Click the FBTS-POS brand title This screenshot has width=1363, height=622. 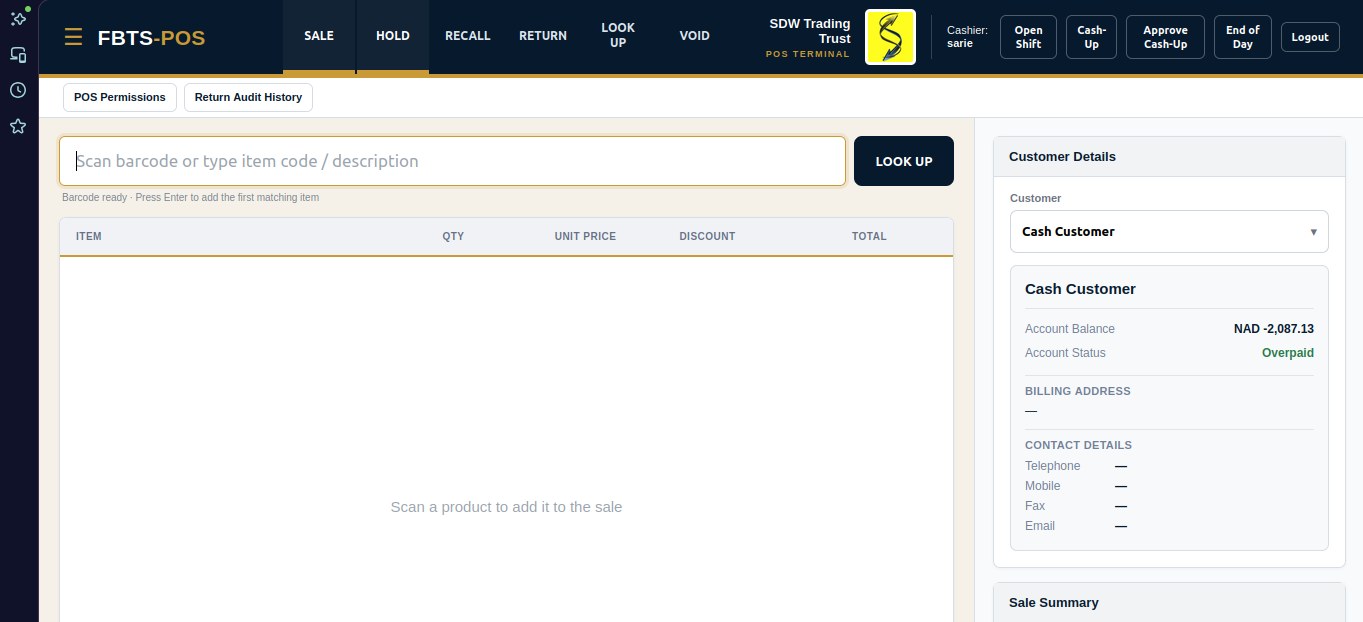point(151,38)
